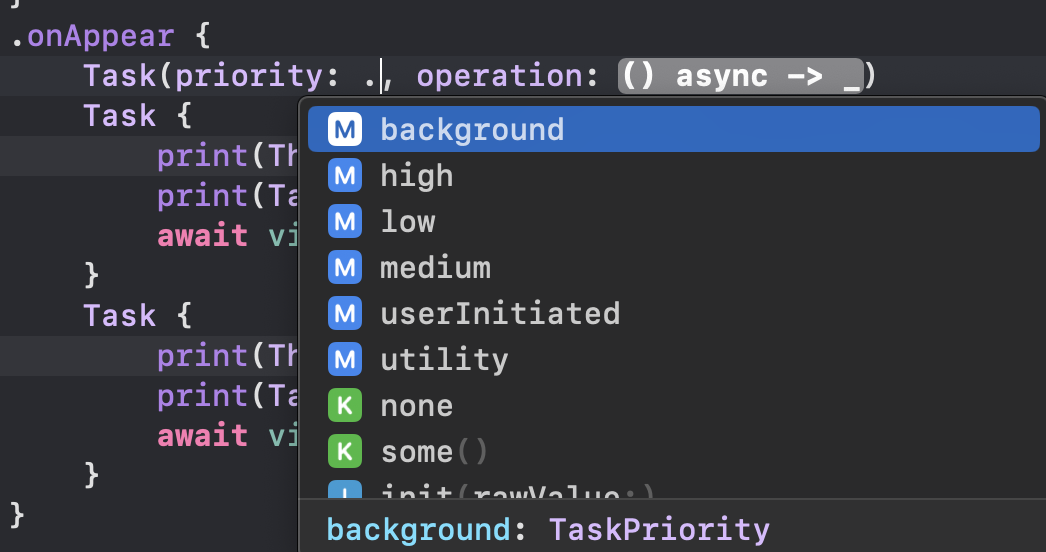
Task: Click the M icon next to 'low'
Action: pos(345,222)
